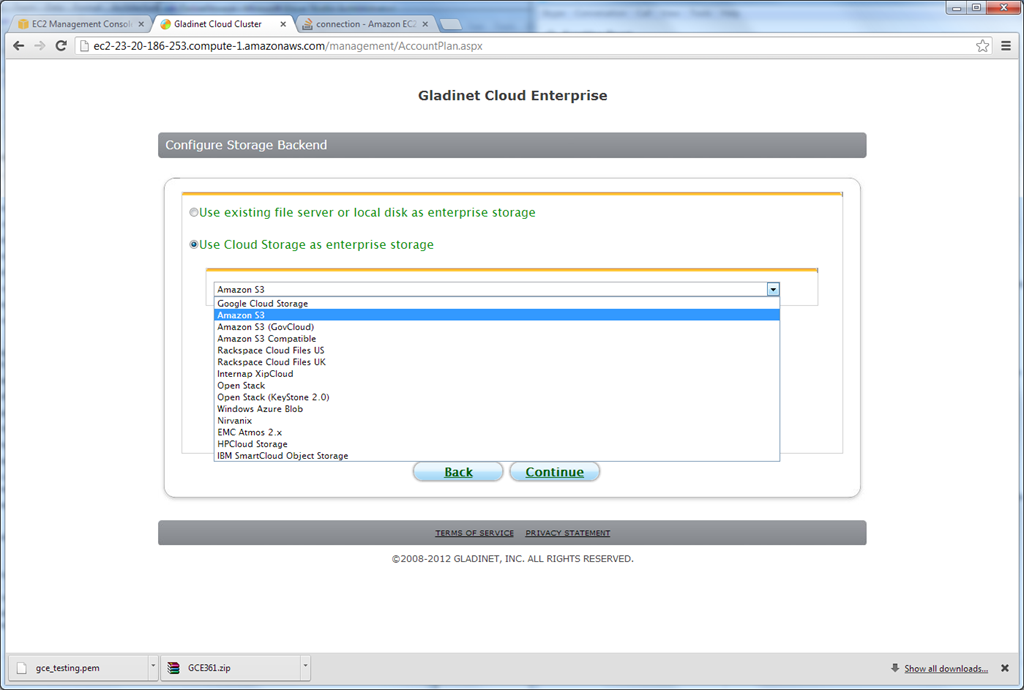Click the Configure Storage Backend header
The height and width of the screenshot is (690, 1024).
coord(512,145)
